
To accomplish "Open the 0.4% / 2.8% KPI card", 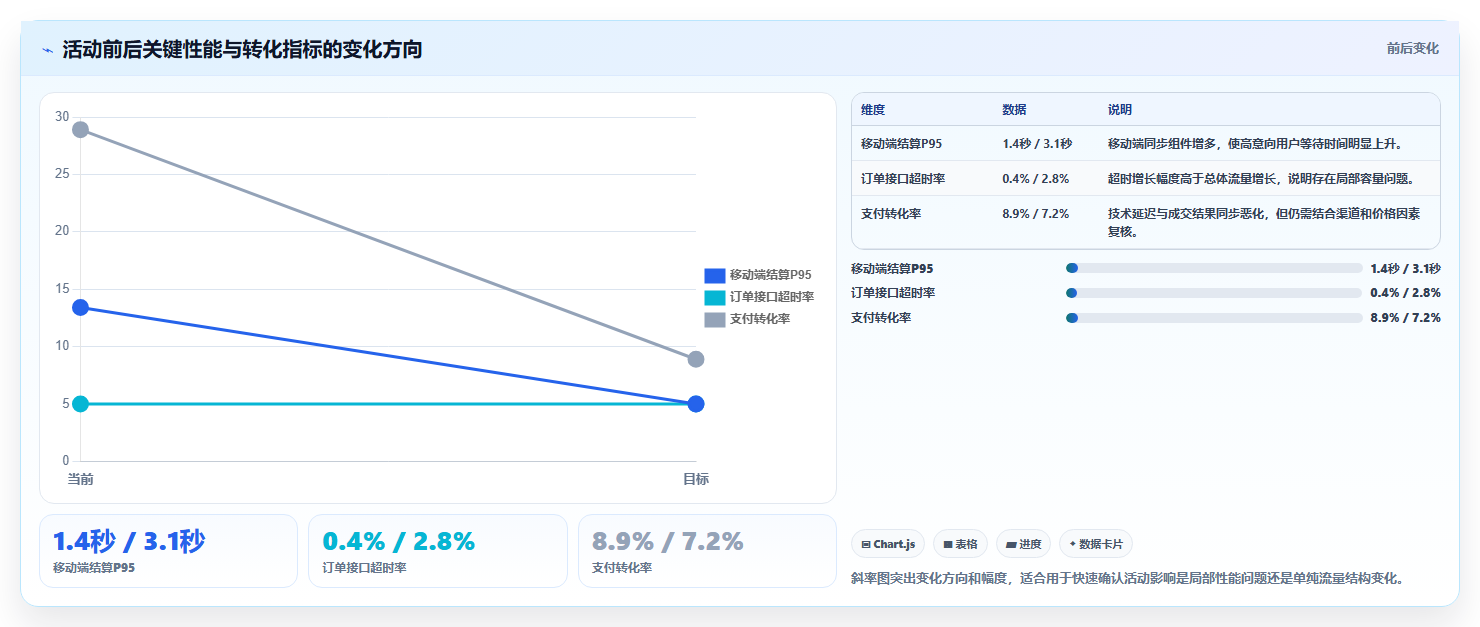I will click(x=438, y=551).
